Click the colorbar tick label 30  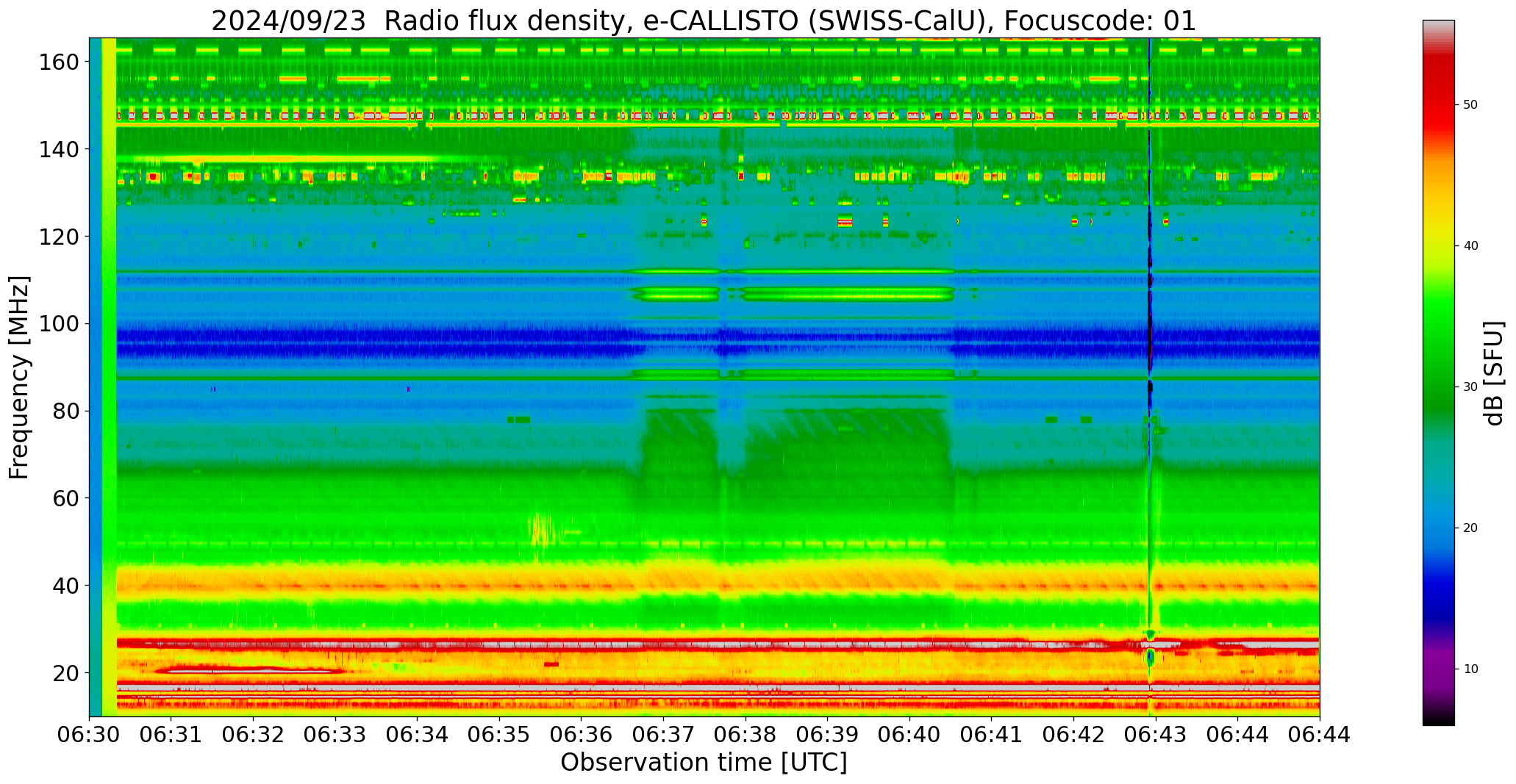click(x=1471, y=386)
